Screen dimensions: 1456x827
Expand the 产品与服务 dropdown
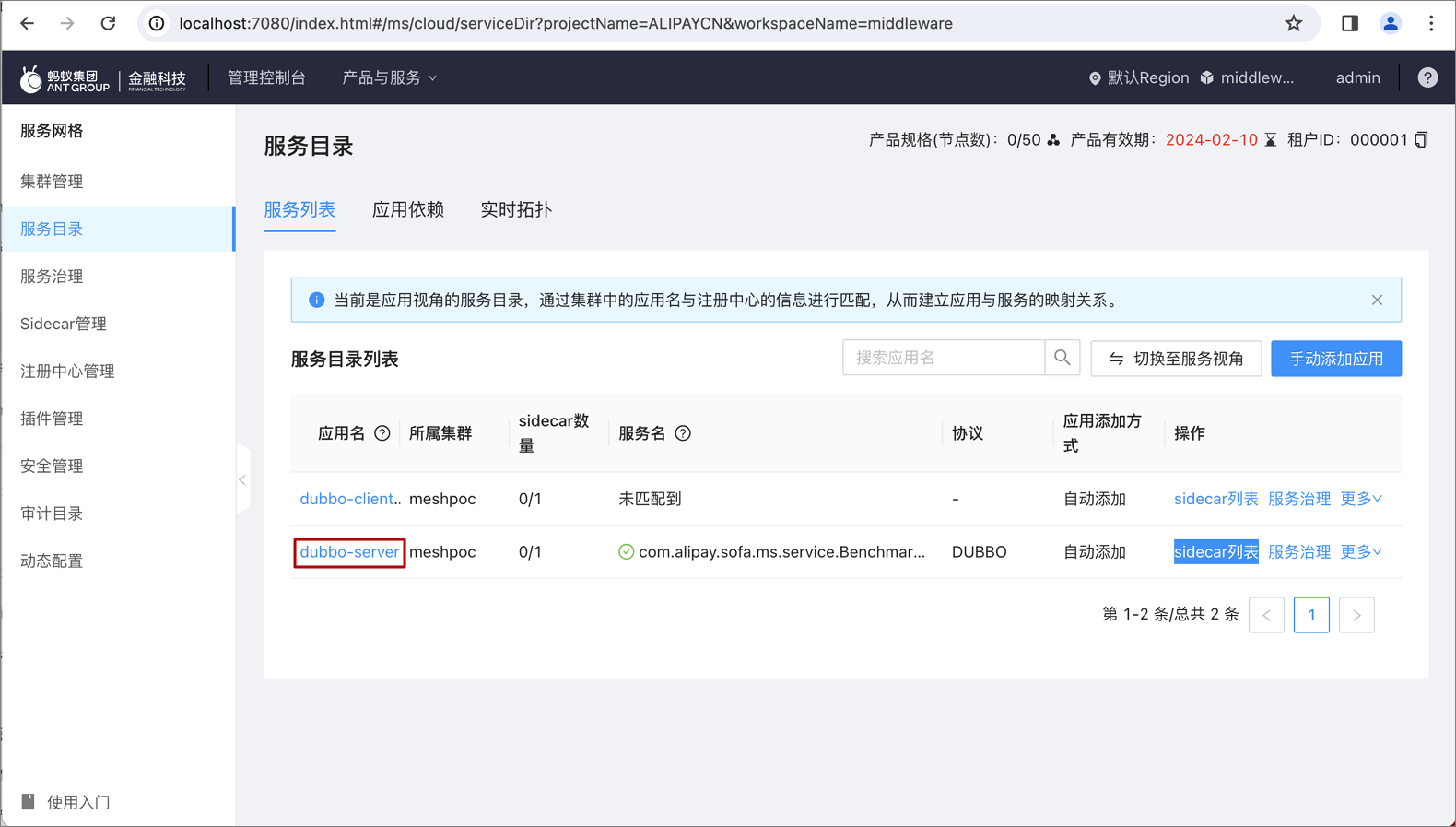[389, 77]
